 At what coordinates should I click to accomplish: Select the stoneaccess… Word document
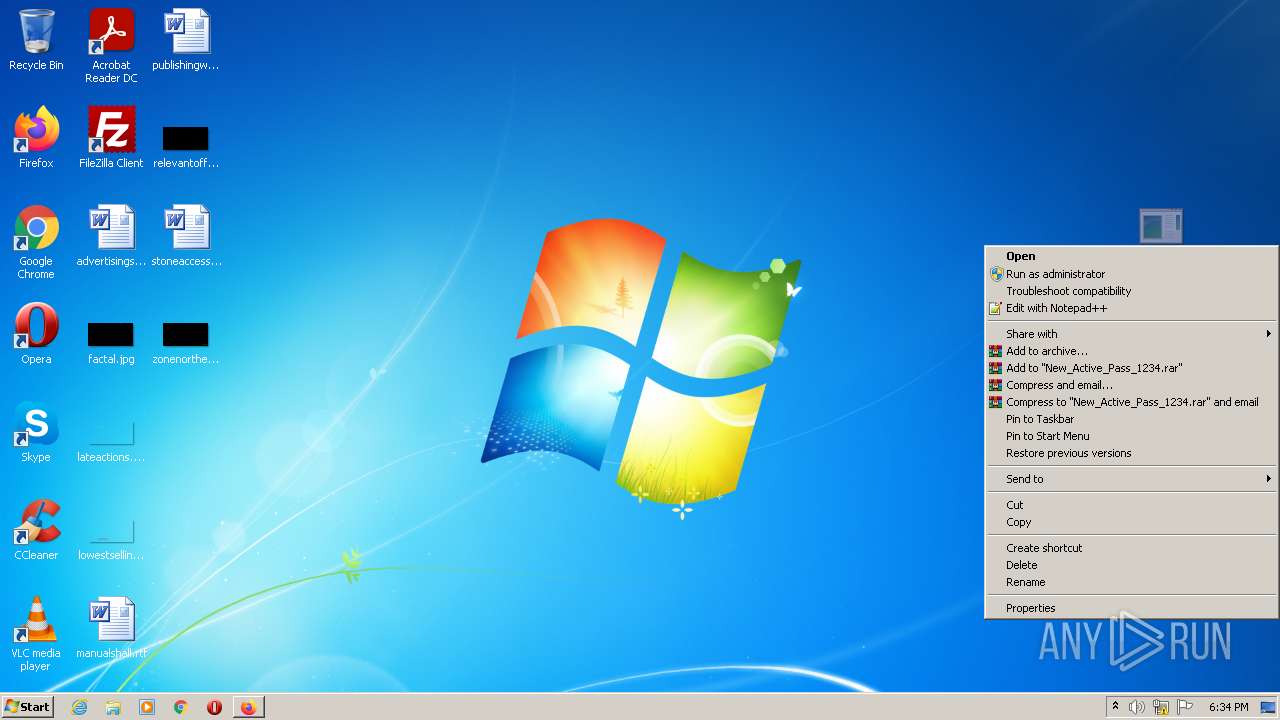pos(186,236)
